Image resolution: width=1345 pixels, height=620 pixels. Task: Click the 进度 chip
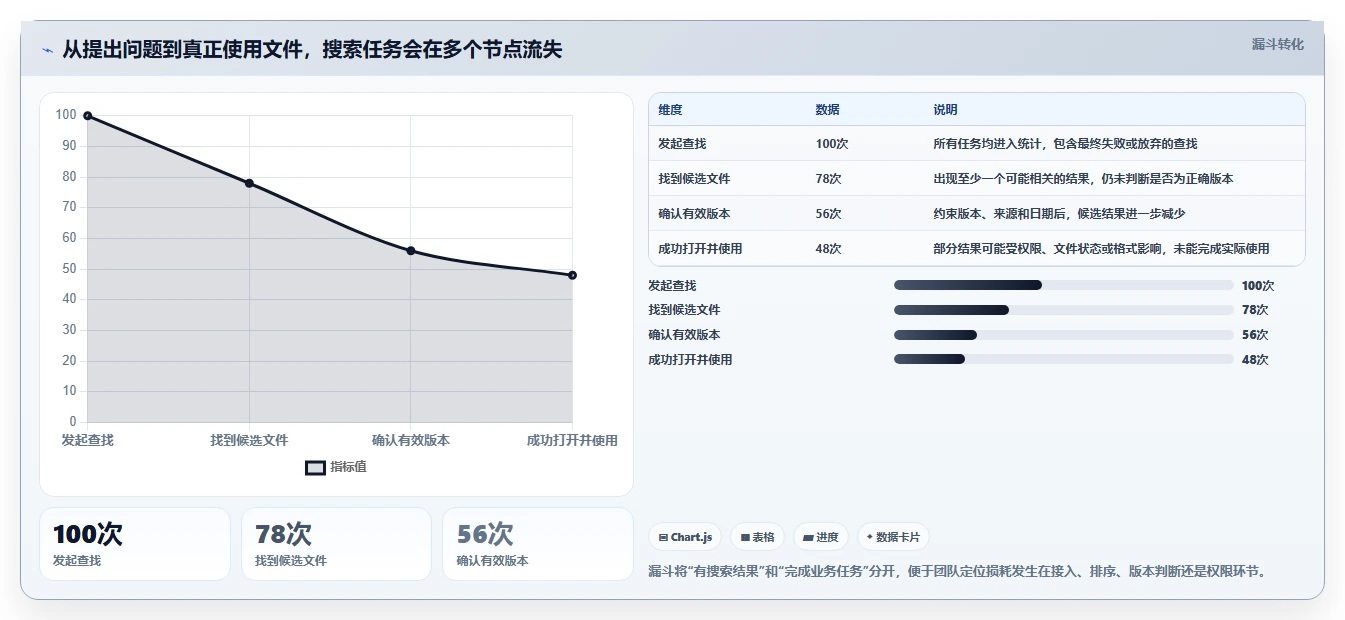point(821,537)
